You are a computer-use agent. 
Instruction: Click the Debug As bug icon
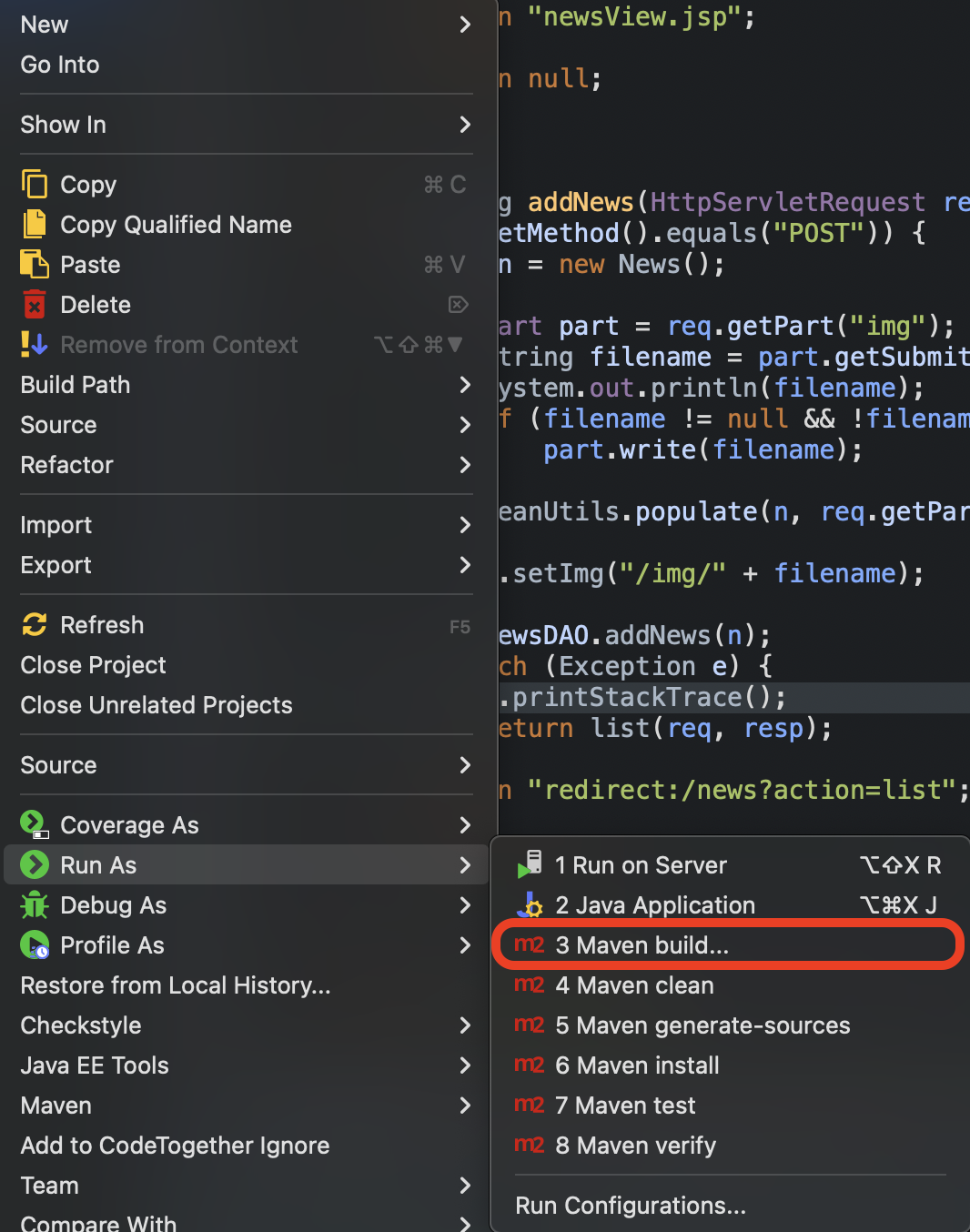(x=35, y=905)
